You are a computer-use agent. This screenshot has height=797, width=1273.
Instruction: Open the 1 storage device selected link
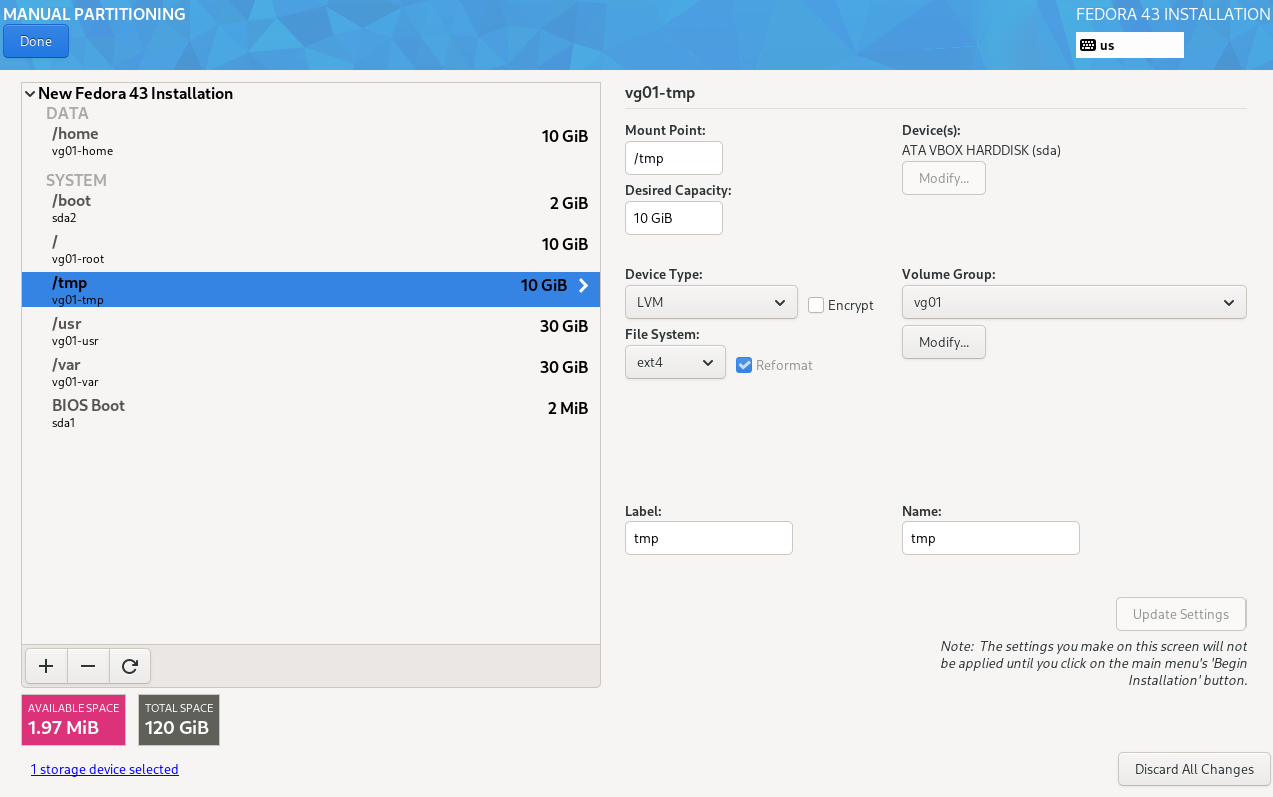104,769
